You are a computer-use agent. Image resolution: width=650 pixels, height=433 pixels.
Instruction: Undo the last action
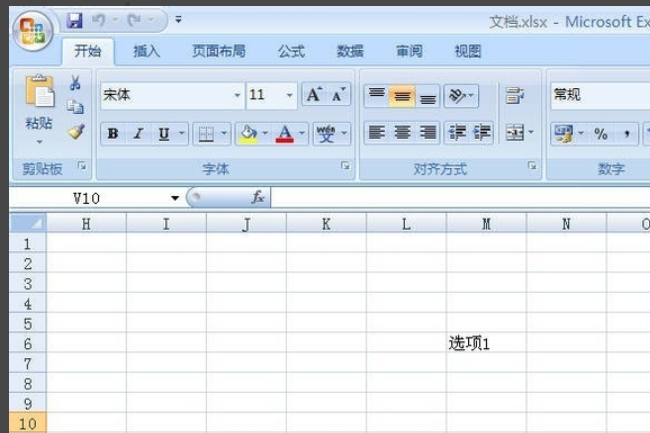[99, 20]
